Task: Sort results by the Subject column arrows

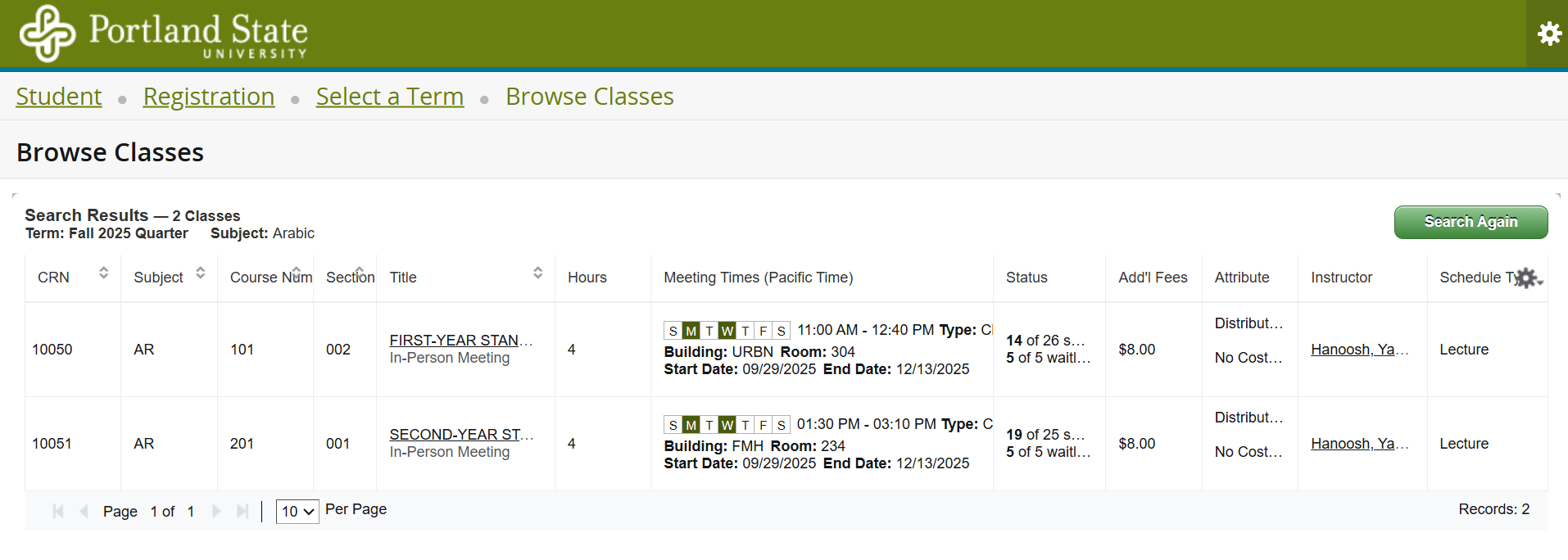Action: click(201, 273)
